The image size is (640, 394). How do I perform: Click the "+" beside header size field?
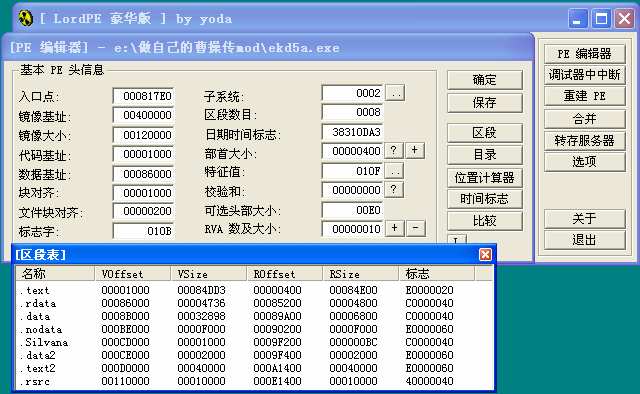pyautogui.click(x=415, y=150)
